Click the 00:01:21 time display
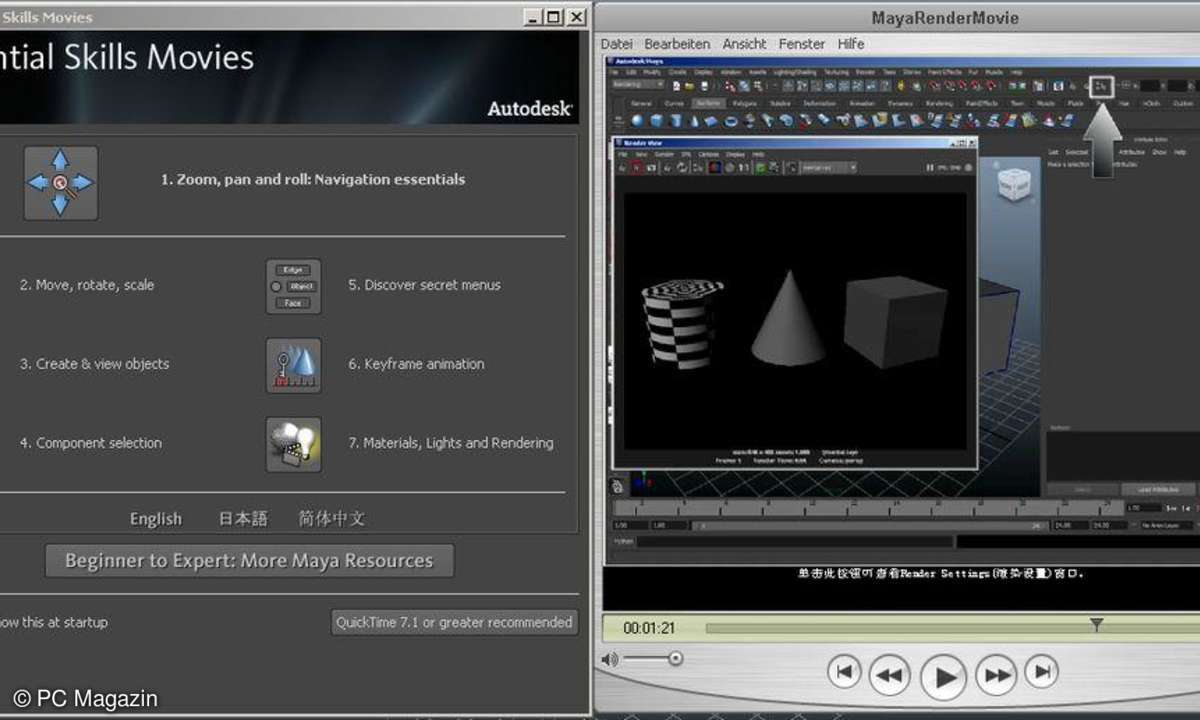The width and height of the screenshot is (1200, 720). pos(649,629)
